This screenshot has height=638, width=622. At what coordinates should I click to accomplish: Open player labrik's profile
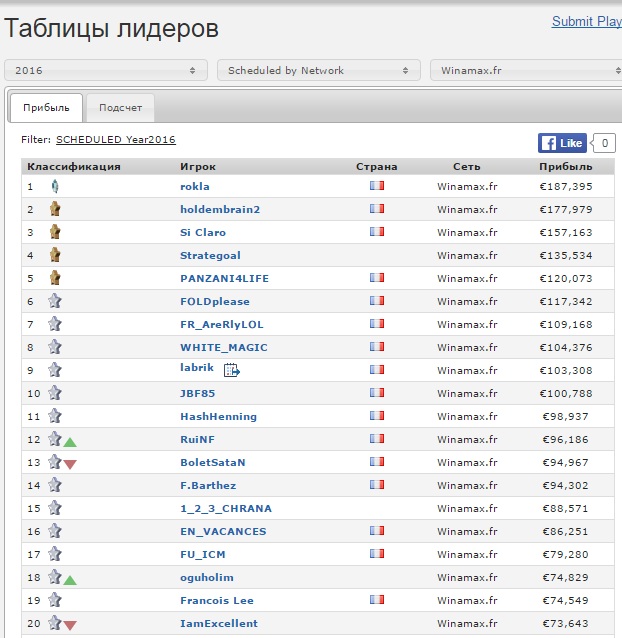tap(197, 367)
